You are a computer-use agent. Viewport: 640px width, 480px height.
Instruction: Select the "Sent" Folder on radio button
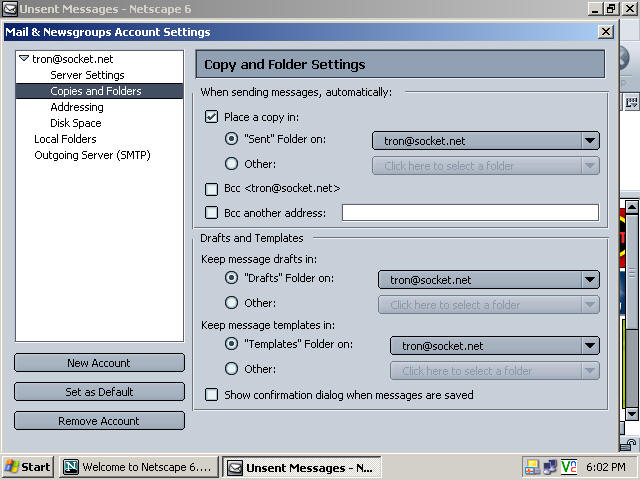(x=231, y=139)
